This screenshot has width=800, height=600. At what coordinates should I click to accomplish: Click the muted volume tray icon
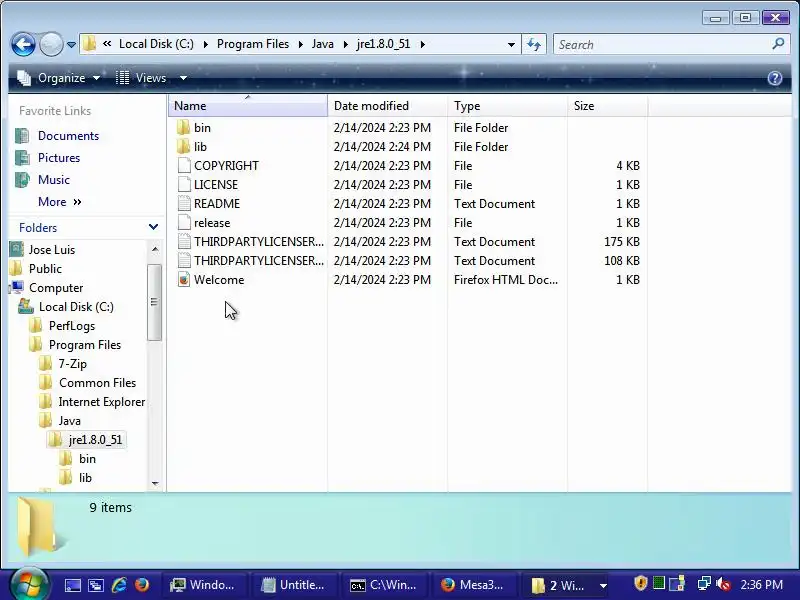[723, 584]
